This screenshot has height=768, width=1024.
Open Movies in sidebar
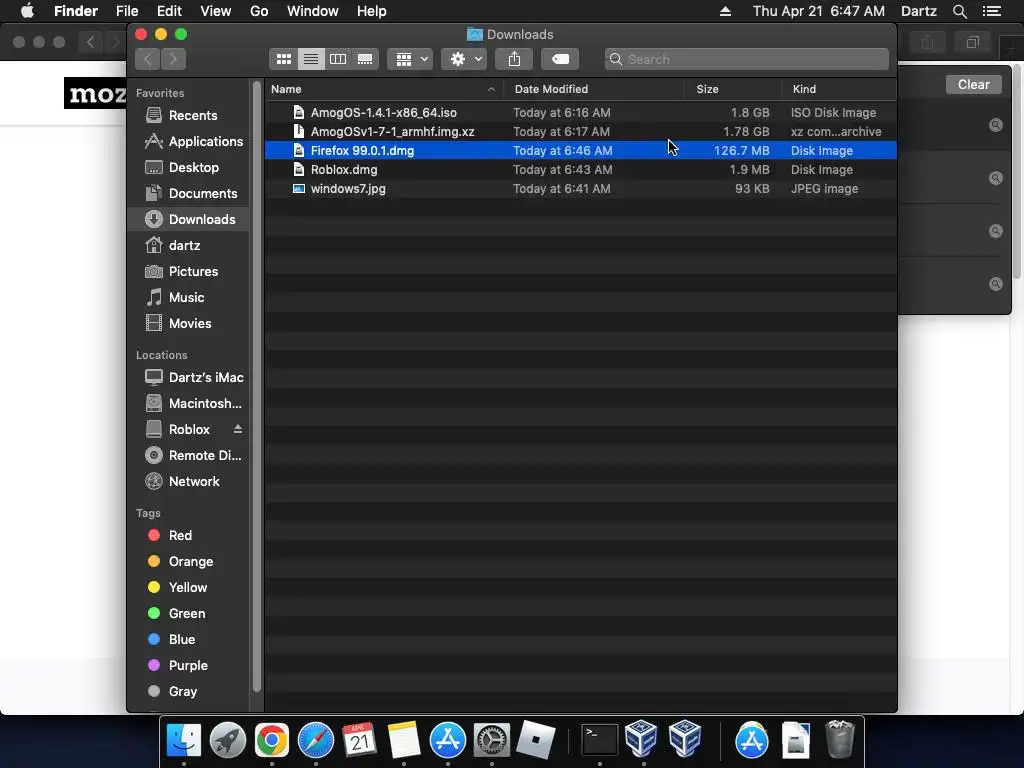tap(189, 323)
